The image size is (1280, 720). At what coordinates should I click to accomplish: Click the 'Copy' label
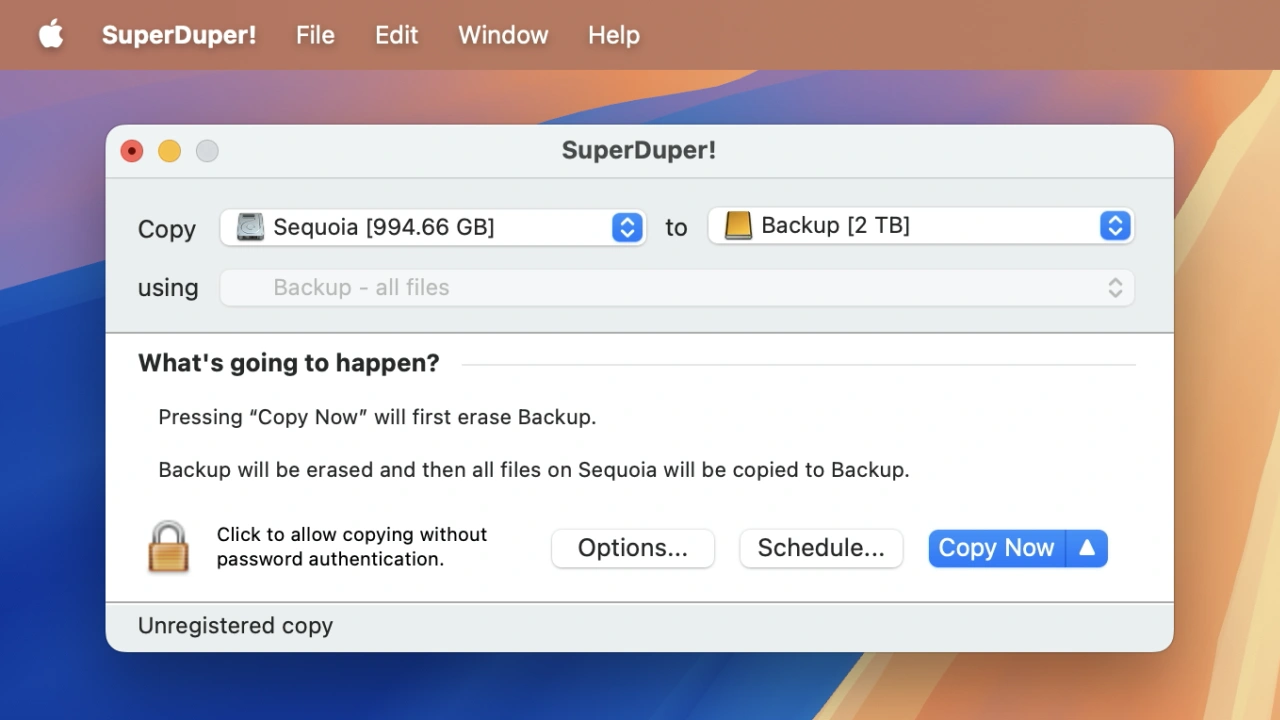point(167,229)
